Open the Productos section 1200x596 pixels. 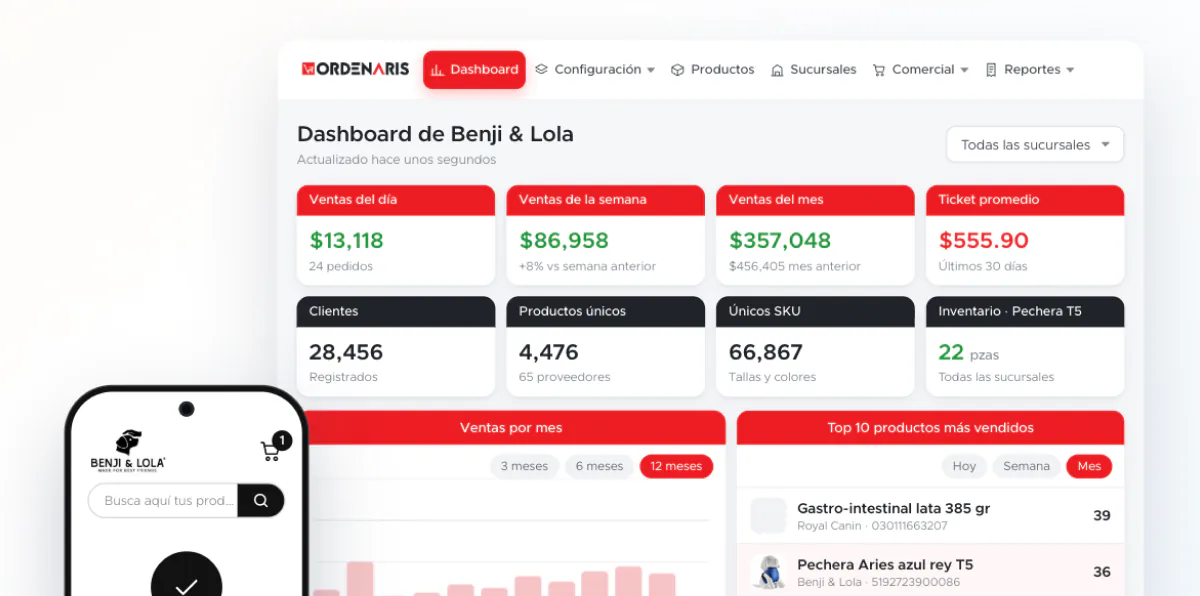point(713,70)
